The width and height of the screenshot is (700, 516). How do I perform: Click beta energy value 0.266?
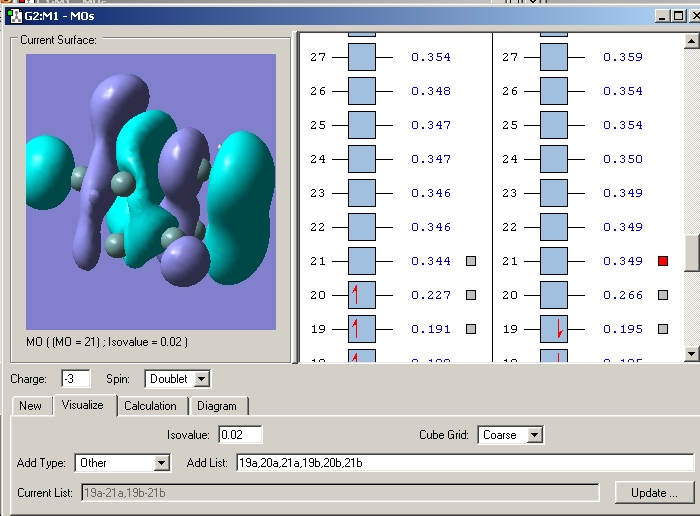pos(623,295)
